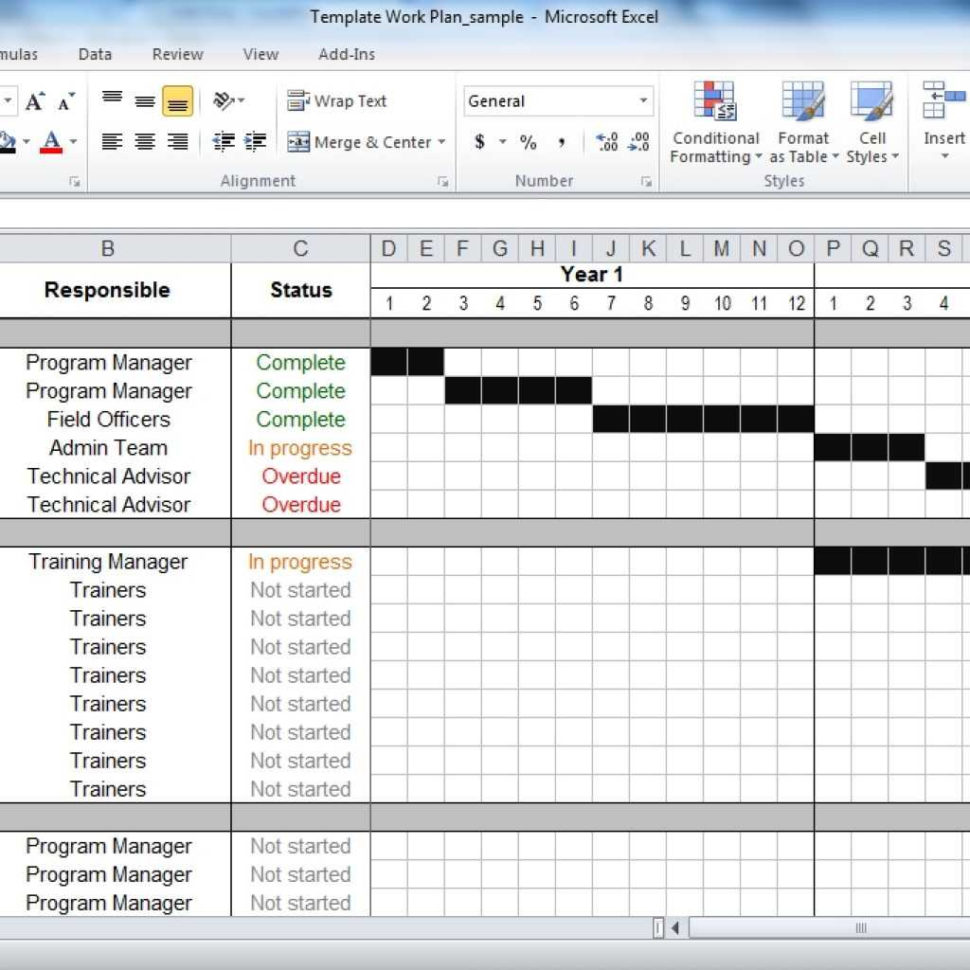The image size is (970, 970).
Task: Select Middle Align icon
Action: click(145, 100)
